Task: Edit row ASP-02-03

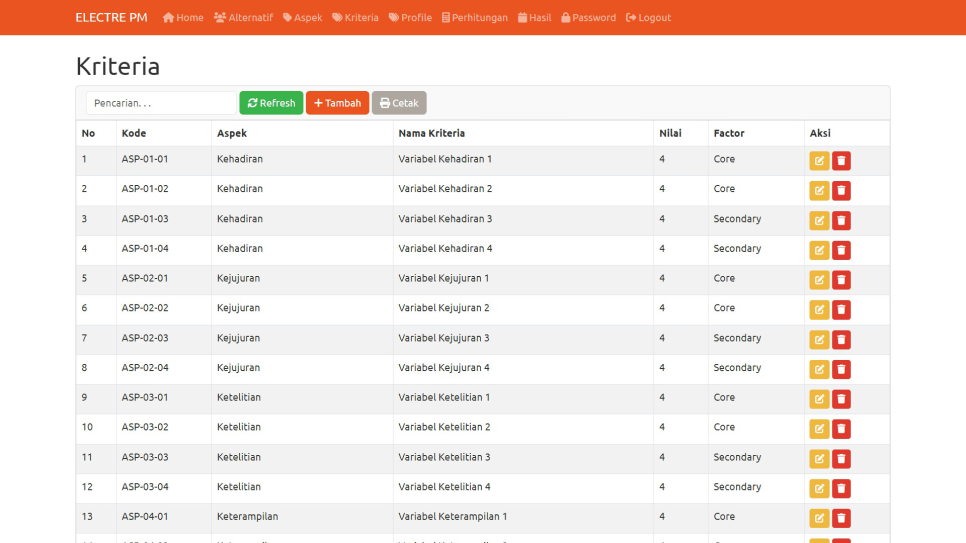Action: click(x=819, y=340)
